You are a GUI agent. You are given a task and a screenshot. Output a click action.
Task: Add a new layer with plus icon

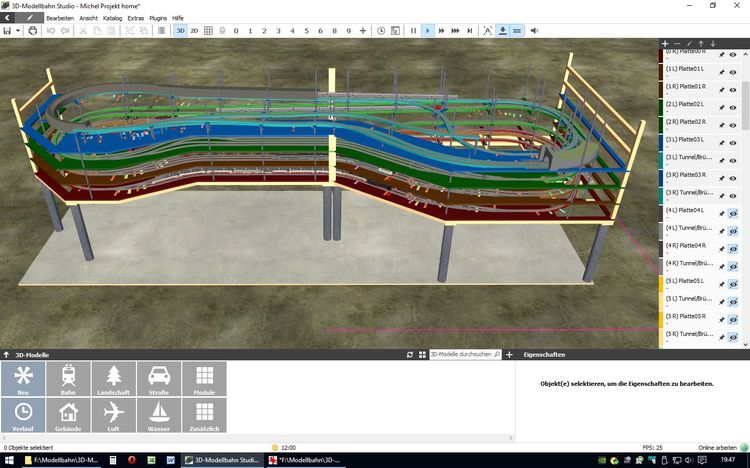pos(665,44)
